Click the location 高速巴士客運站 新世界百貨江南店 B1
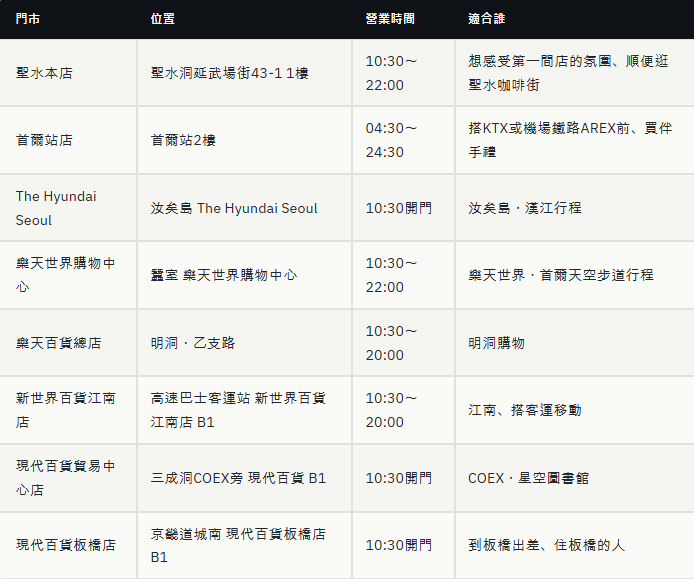The image size is (694, 579). pyautogui.click(x=238, y=410)
